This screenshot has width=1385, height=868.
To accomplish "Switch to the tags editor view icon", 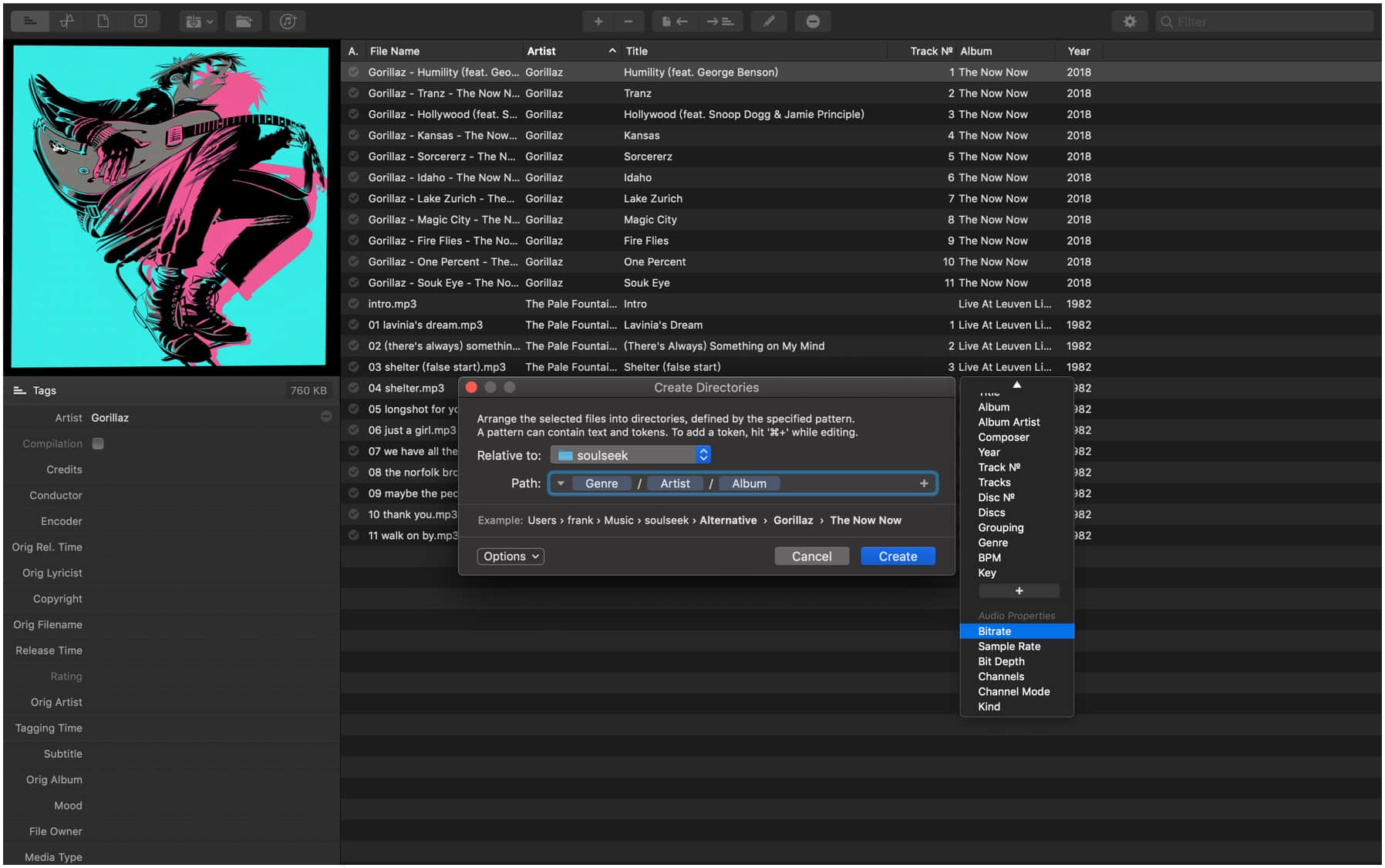I will tap(30, 22).
